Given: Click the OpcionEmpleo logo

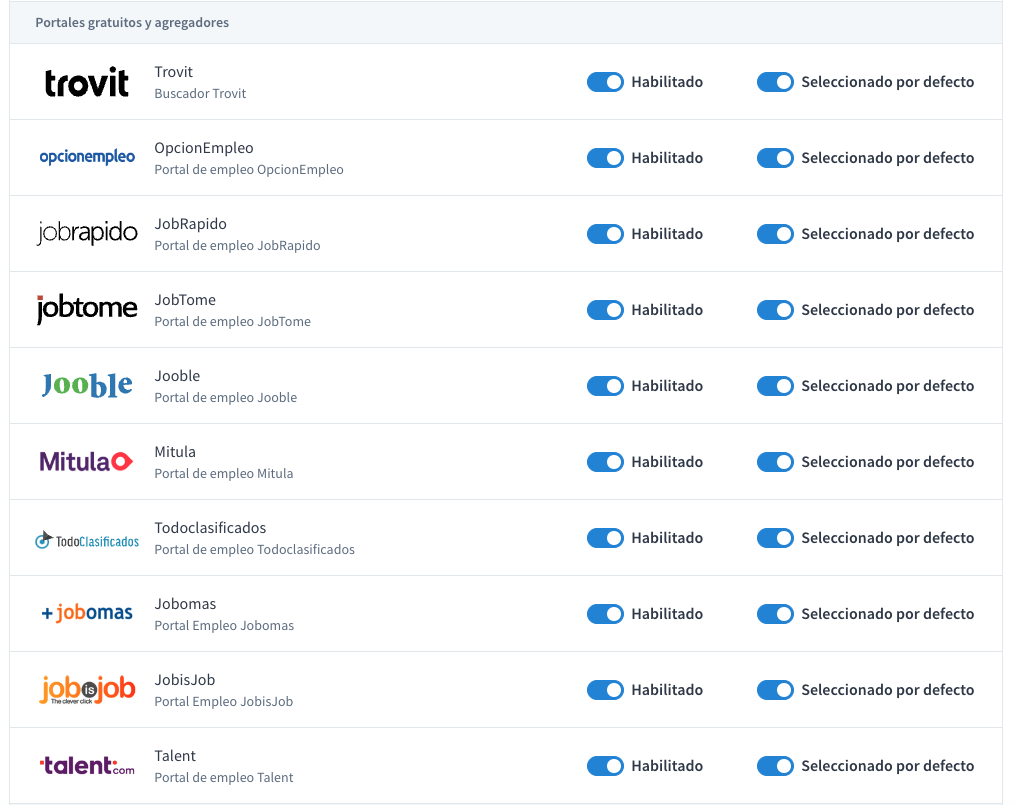Looking at the screenshot, I should [87, 157].
